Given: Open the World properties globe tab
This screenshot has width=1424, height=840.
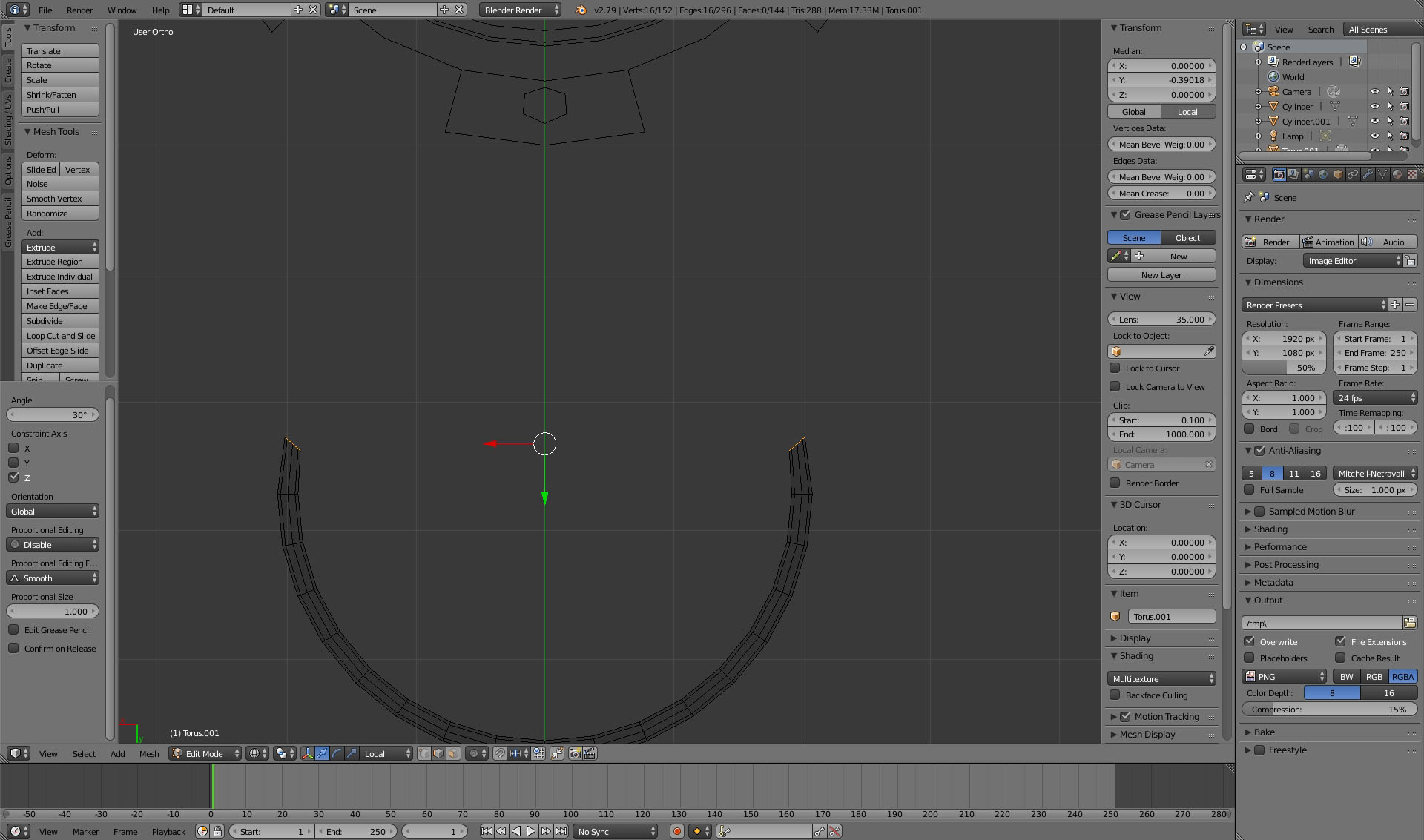Looking at the screenshot, I should [1323, 174].
